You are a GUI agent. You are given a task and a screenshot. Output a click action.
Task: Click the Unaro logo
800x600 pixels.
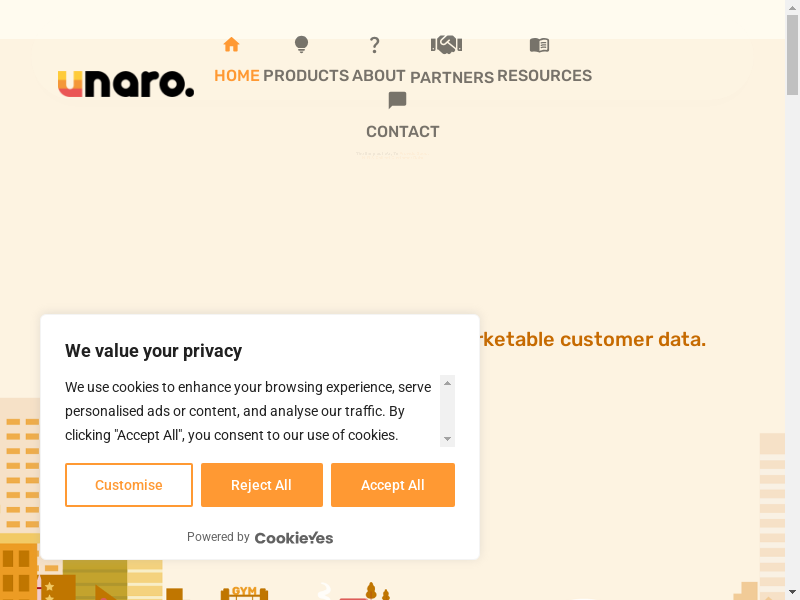click(126, 84)
